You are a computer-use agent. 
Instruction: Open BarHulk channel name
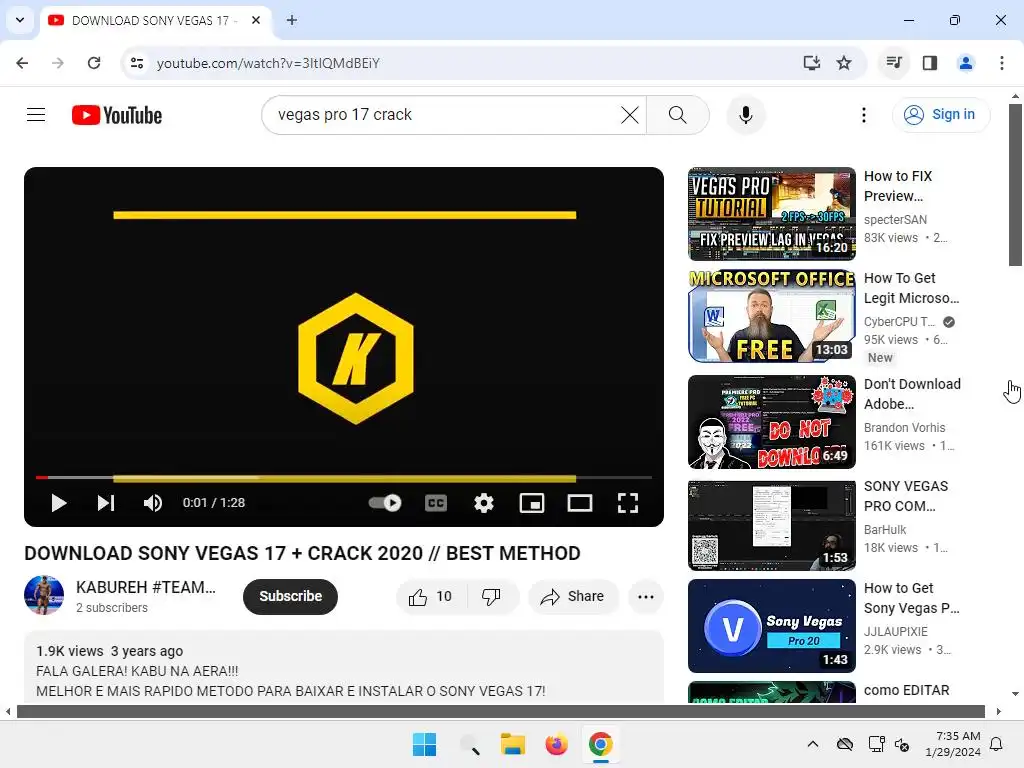[885, 530]
